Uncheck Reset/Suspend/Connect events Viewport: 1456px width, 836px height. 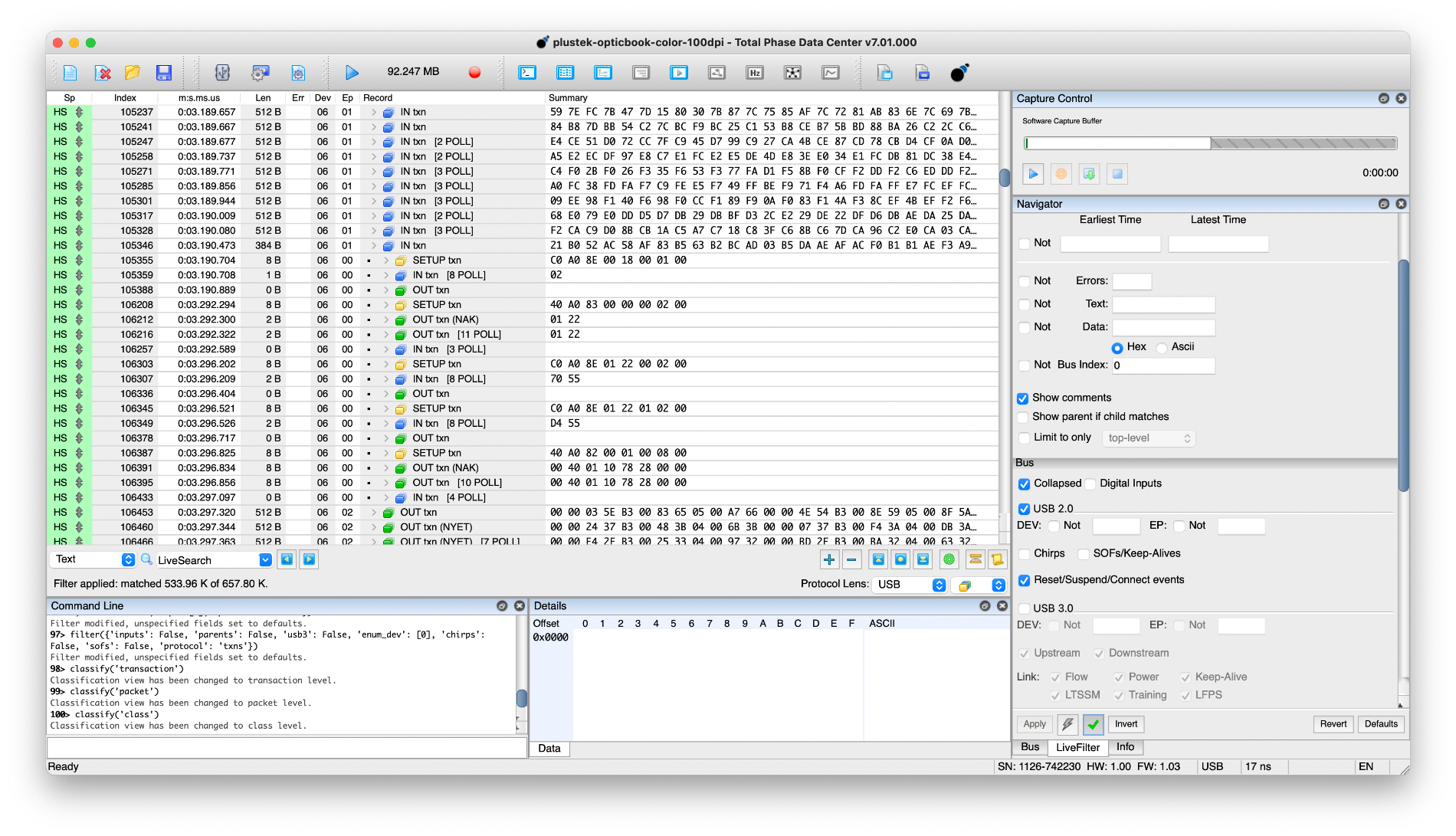(x=1024, y=581)
